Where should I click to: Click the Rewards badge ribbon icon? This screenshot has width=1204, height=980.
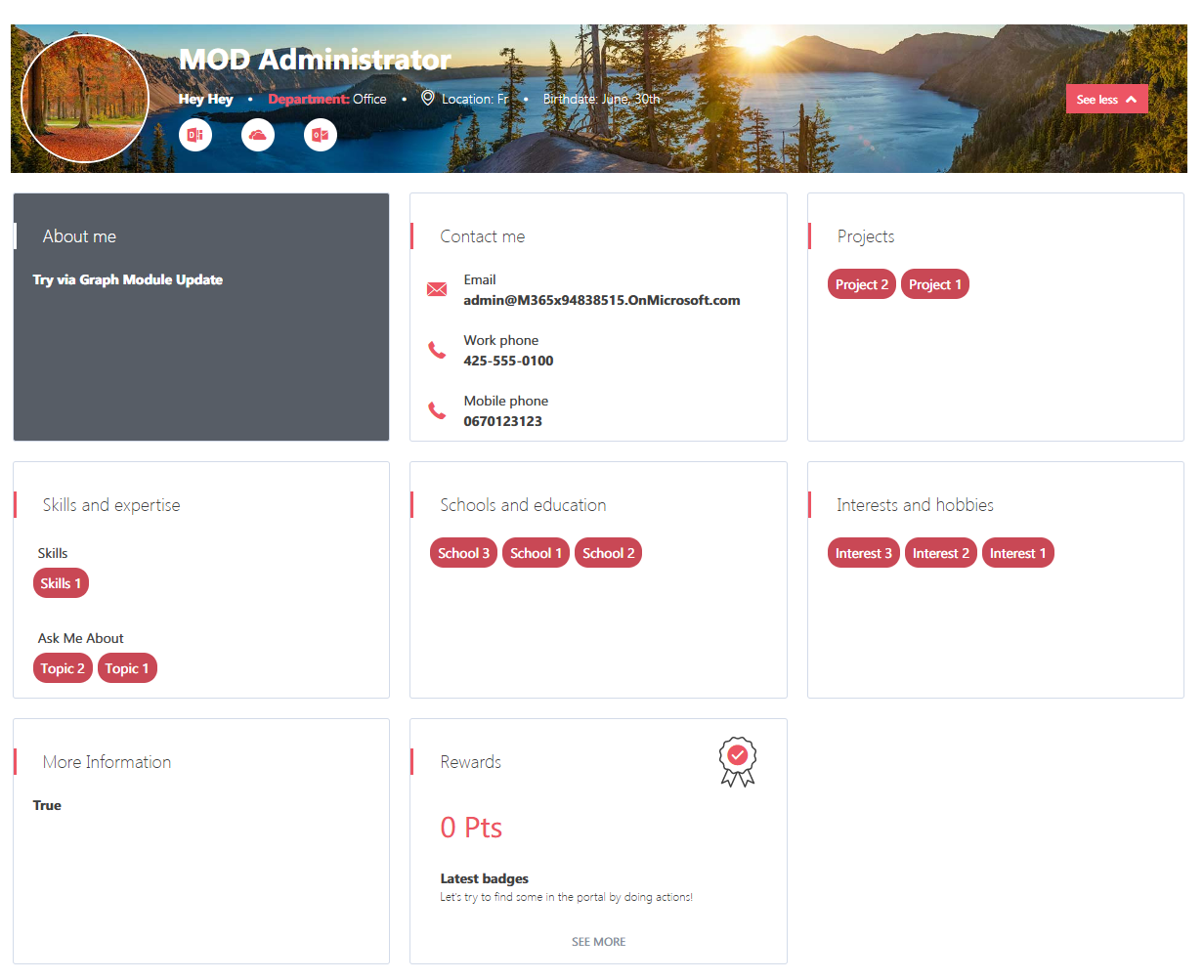coord(738,762)
